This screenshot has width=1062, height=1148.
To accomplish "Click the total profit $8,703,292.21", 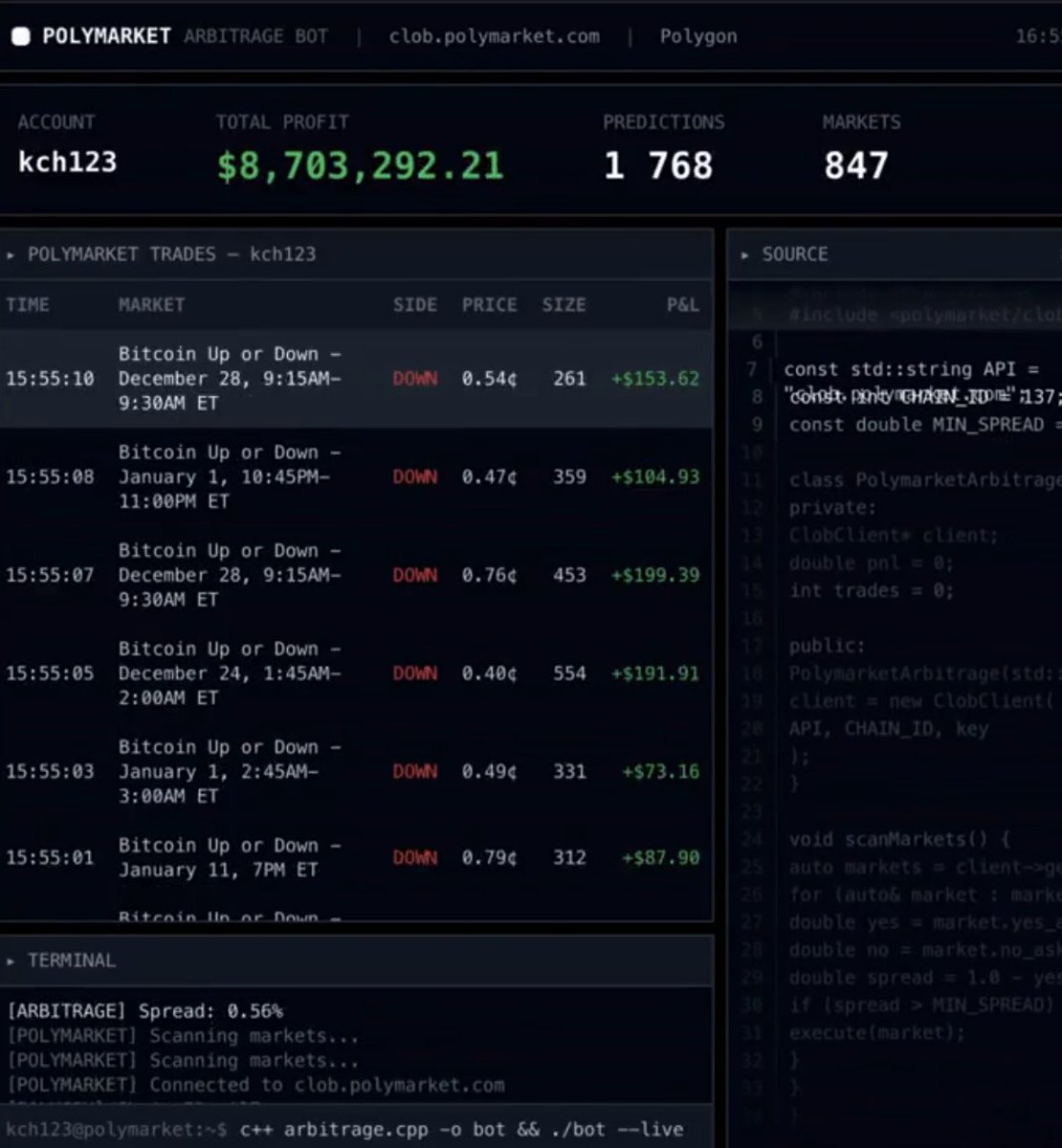I will click(x=360, y=166).
